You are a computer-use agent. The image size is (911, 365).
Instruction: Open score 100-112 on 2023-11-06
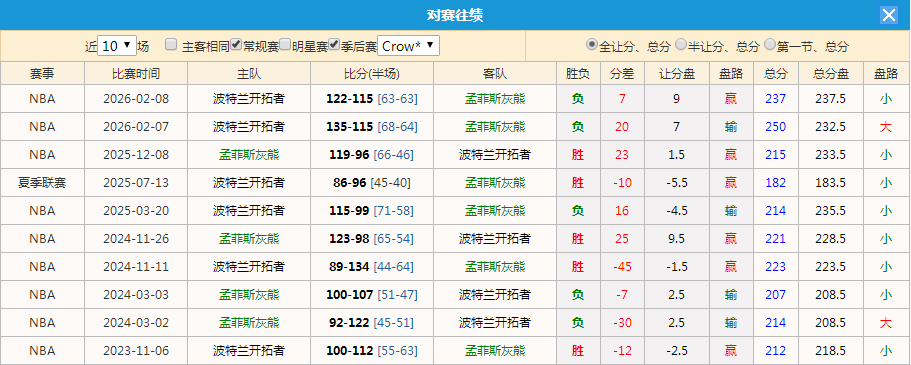pyautogui.click(x=349, y=350)
